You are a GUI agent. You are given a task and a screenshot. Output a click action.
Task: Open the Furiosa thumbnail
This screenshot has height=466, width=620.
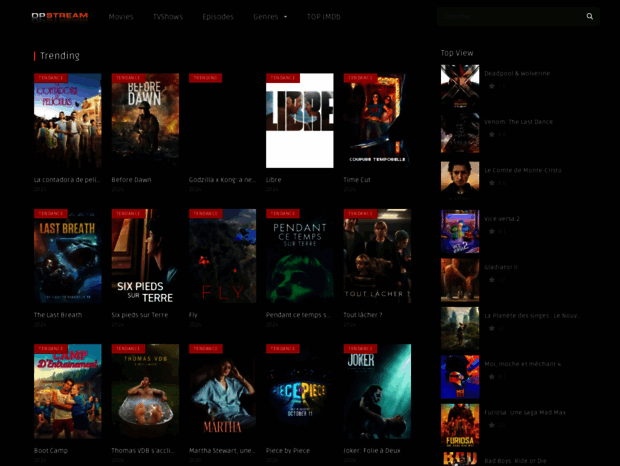[460, 425]
